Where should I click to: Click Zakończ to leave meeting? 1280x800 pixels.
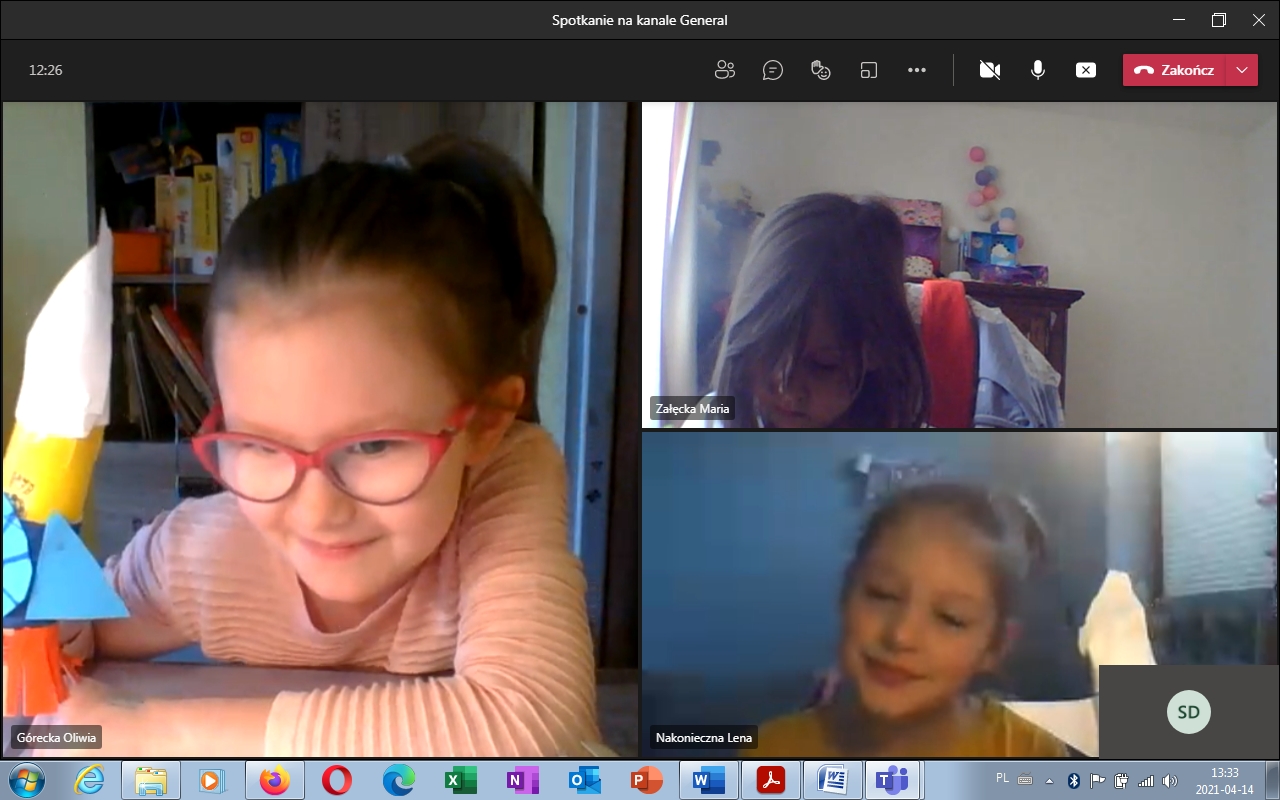(x=1174, y=70)
